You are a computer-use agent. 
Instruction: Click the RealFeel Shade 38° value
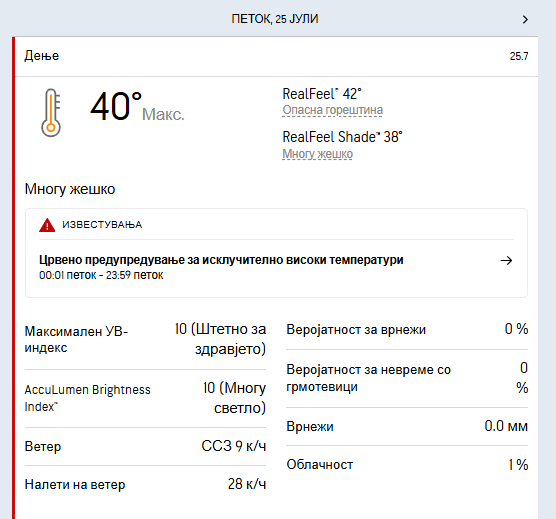[343, 137]
